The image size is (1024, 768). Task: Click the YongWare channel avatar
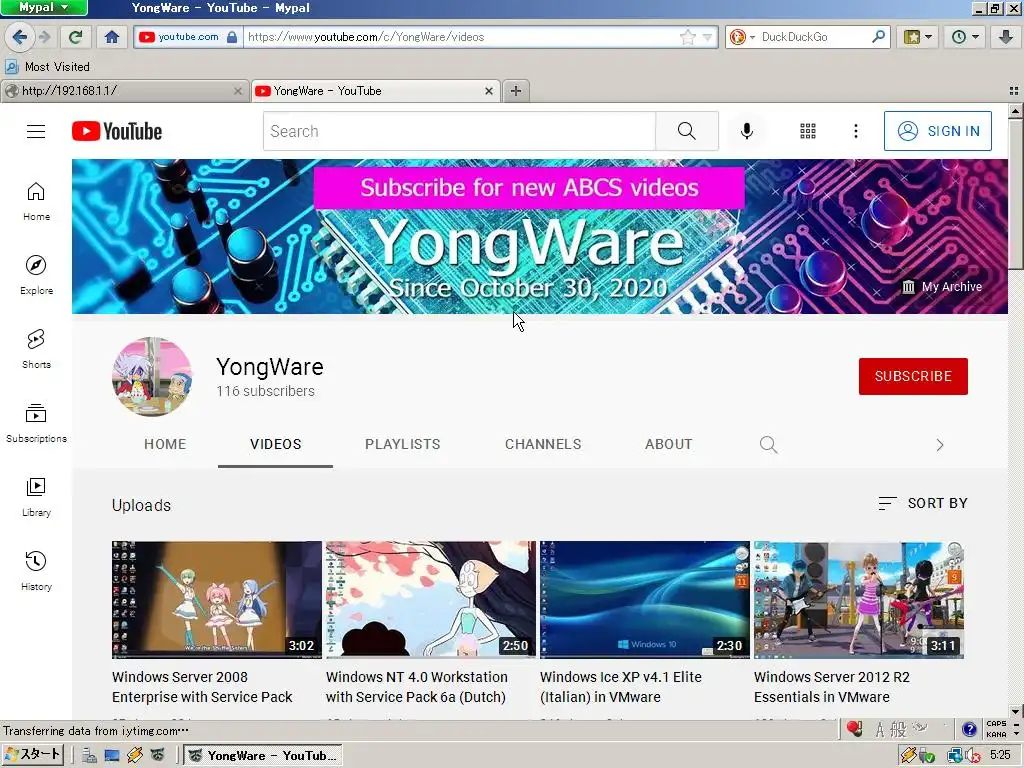tap(152, 377)
